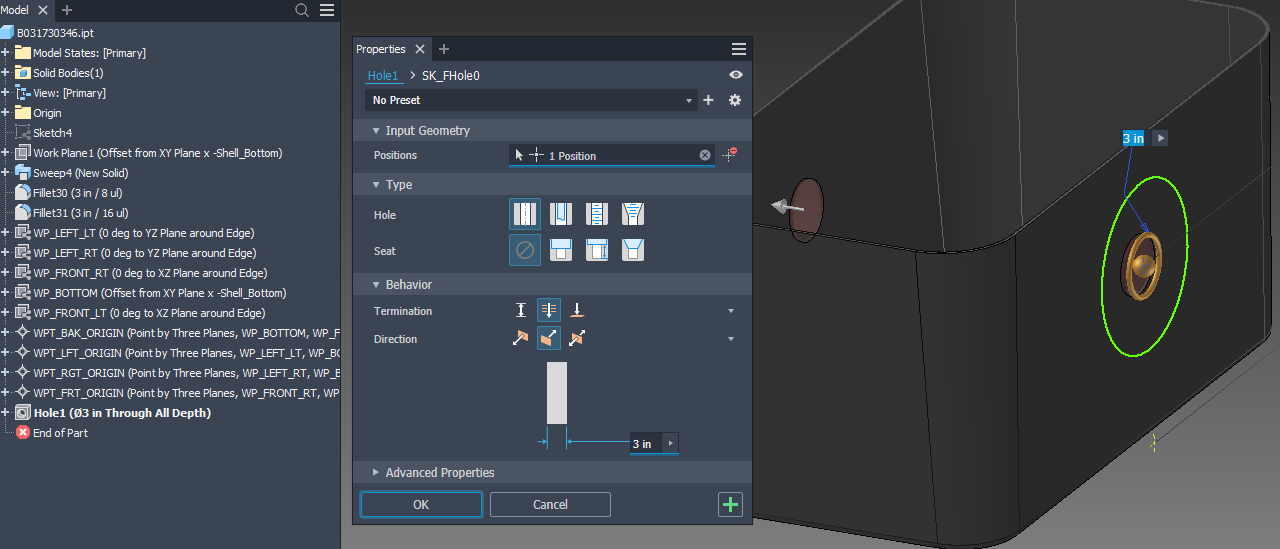The width and height of the screenshot is (1280, 549).
Task: Select the tapped hole type icon
Action: 597,214
